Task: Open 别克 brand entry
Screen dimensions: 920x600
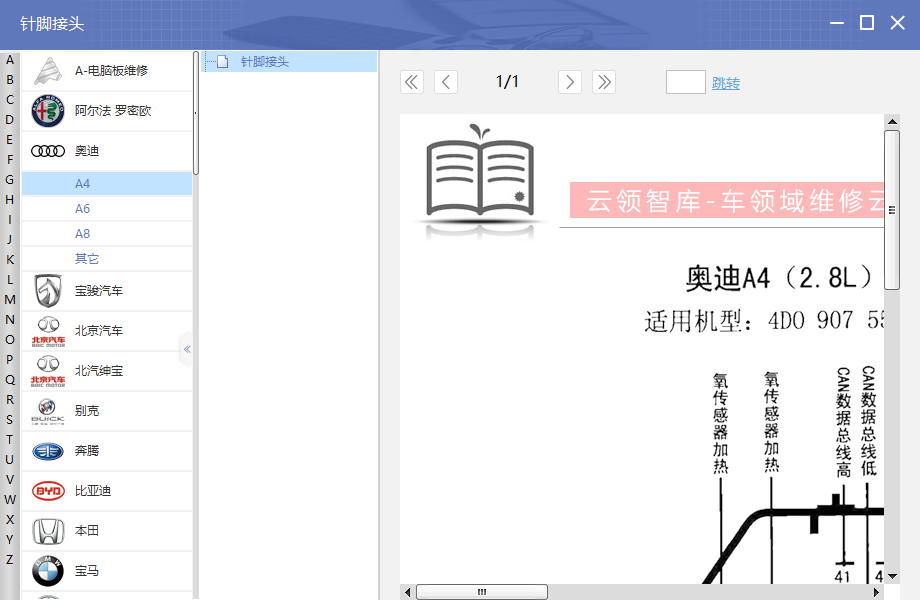Action: tap(107, 411)
